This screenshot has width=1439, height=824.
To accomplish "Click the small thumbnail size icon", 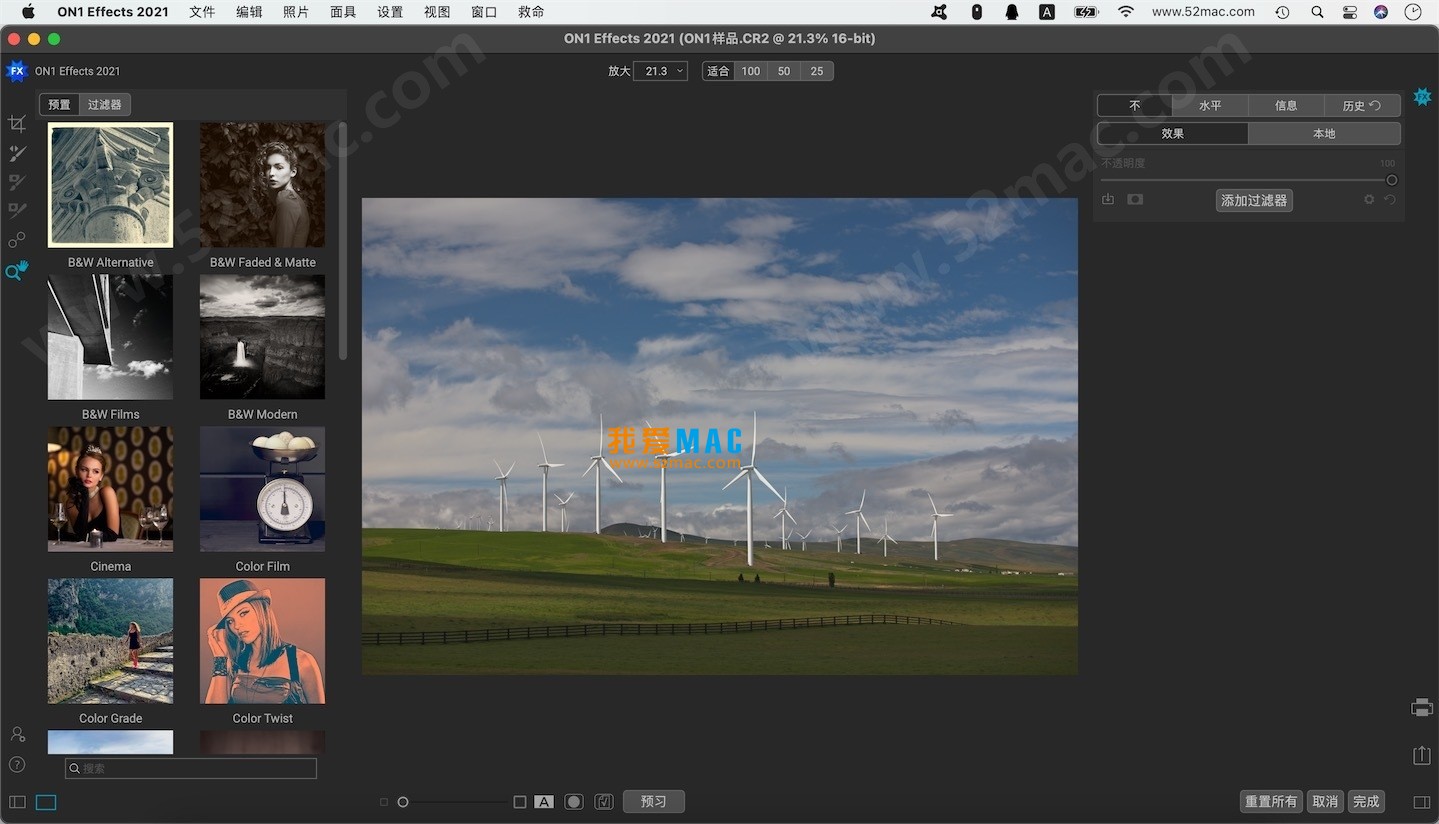I will (x=384, y=802).
